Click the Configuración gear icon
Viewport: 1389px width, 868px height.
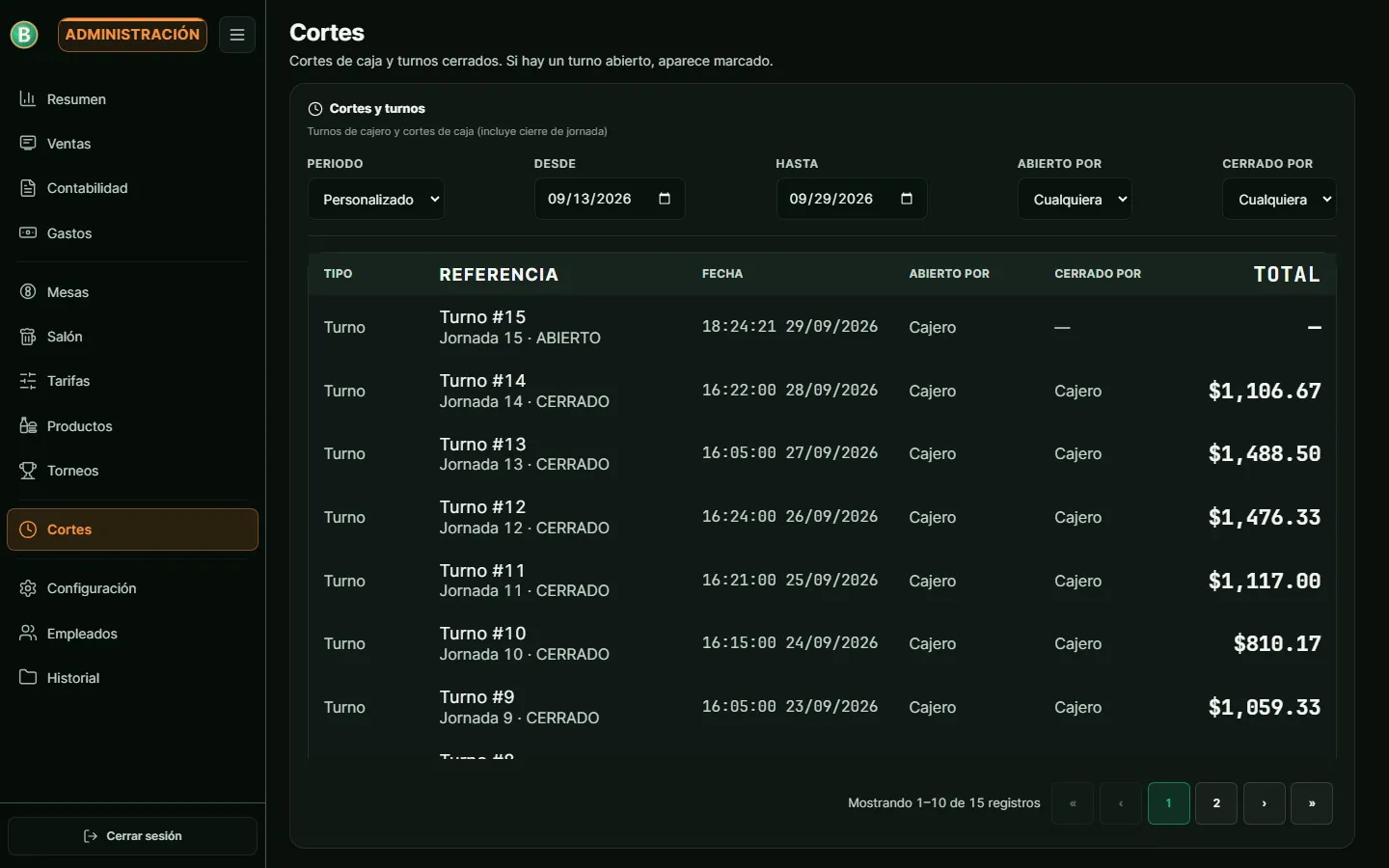(x=28, y=588)
